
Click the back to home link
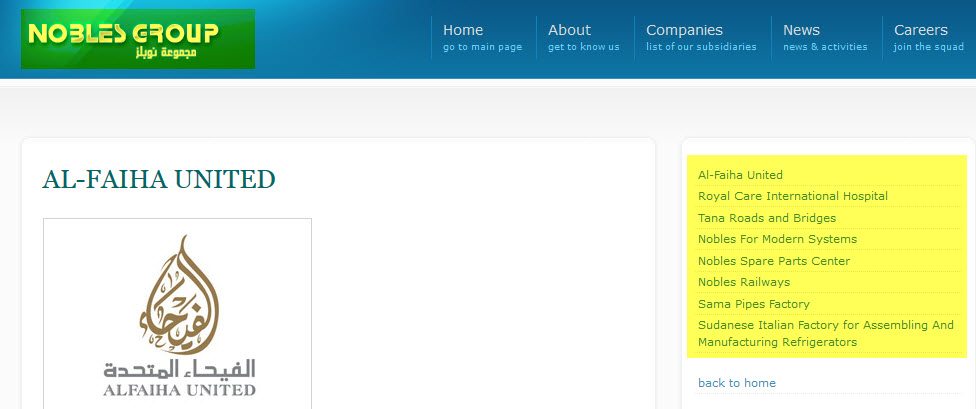[737, 383]
